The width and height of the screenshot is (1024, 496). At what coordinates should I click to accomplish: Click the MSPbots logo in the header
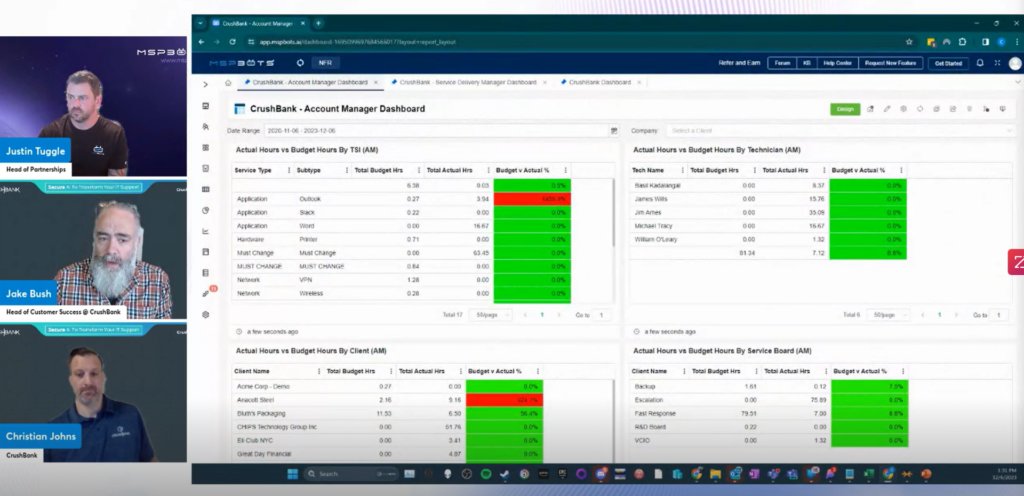pyautogui.click(x=242, y=63)
